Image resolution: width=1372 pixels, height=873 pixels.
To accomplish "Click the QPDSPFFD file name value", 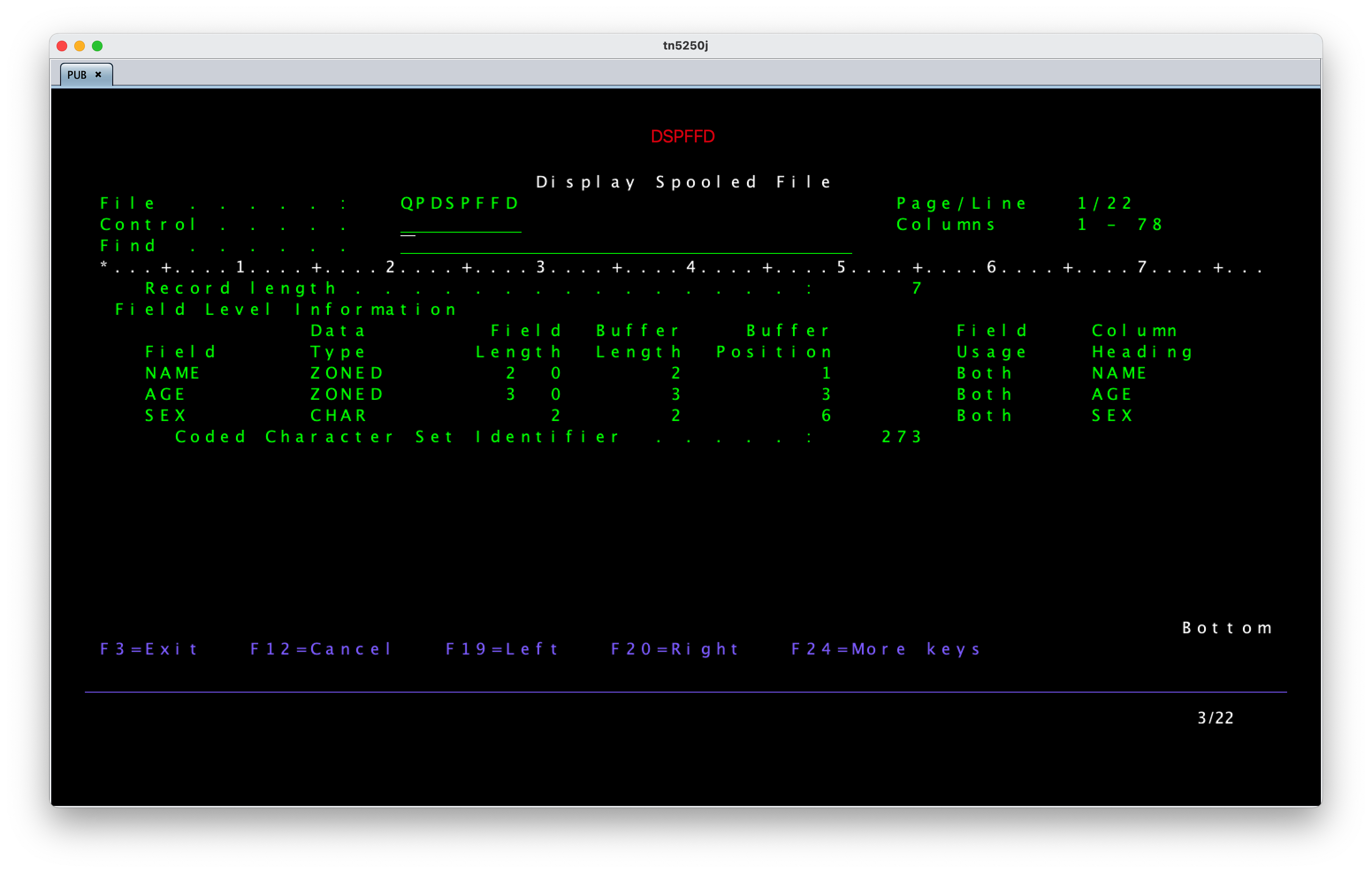I will (x=459, y=203).
